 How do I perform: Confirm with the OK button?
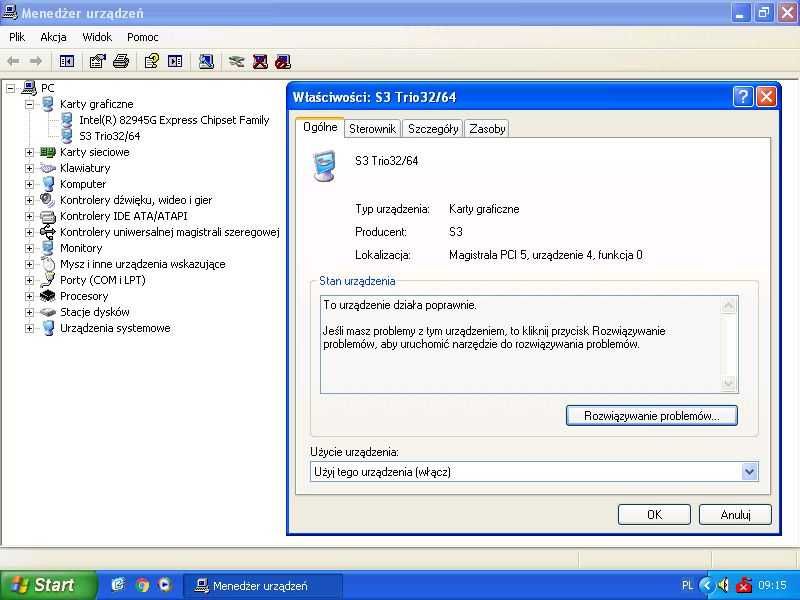click(x=654, y=514)
